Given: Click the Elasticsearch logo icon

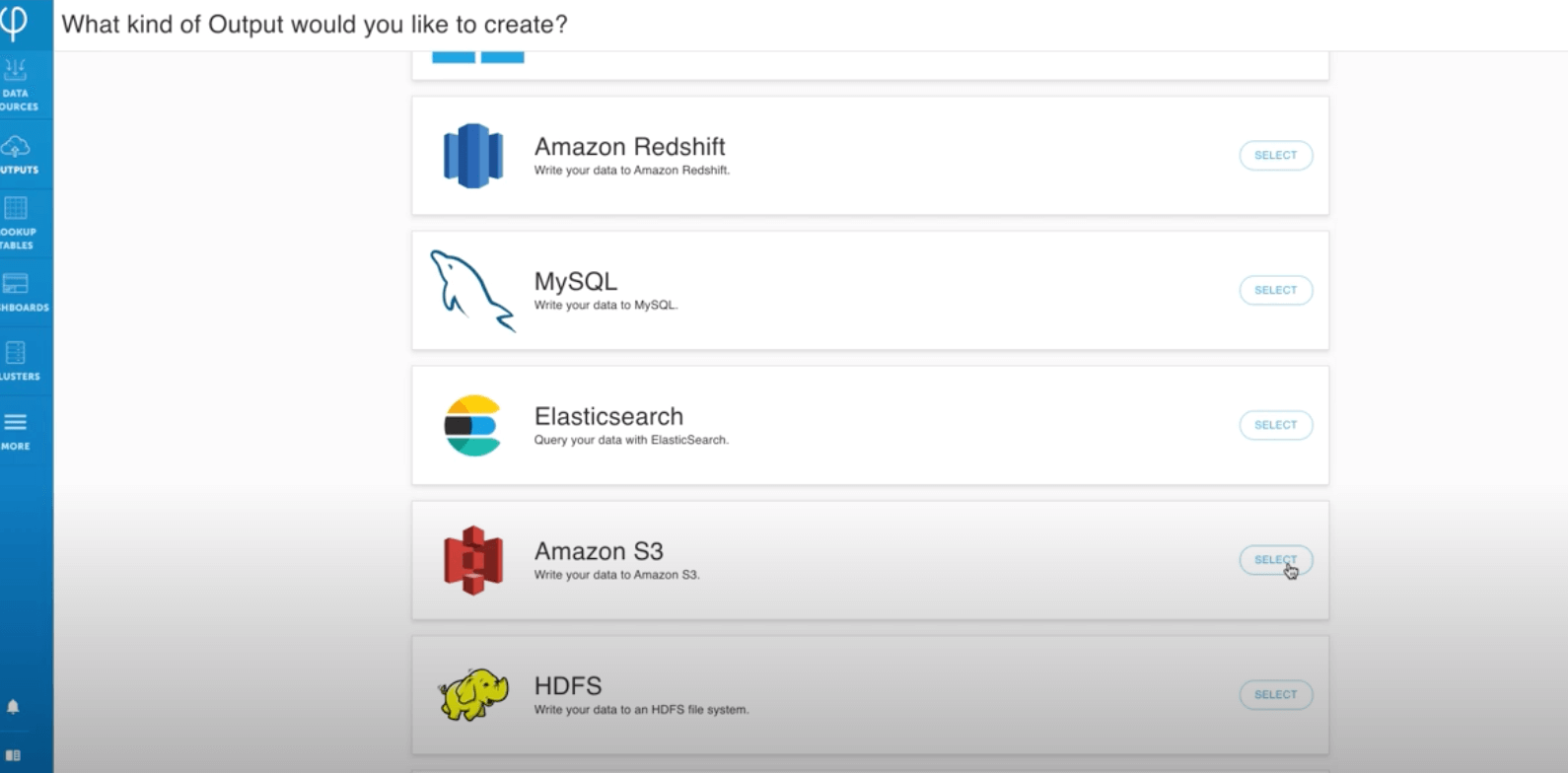Looking at the screenshot, I should pos(472,425).
